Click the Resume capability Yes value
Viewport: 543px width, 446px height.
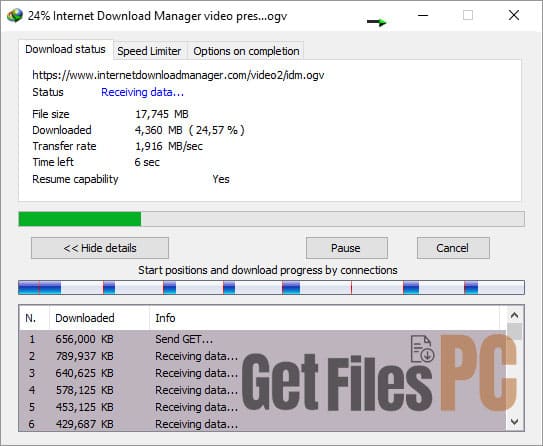tap(221, 179)
